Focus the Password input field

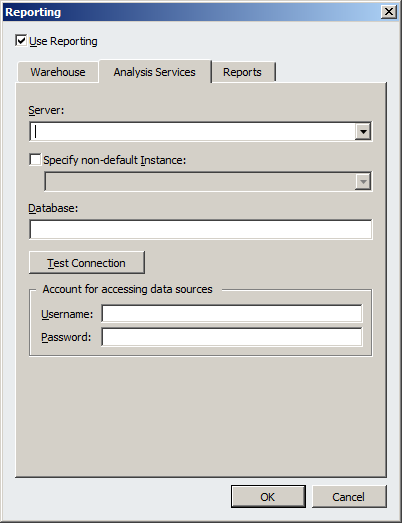(232, 337)
